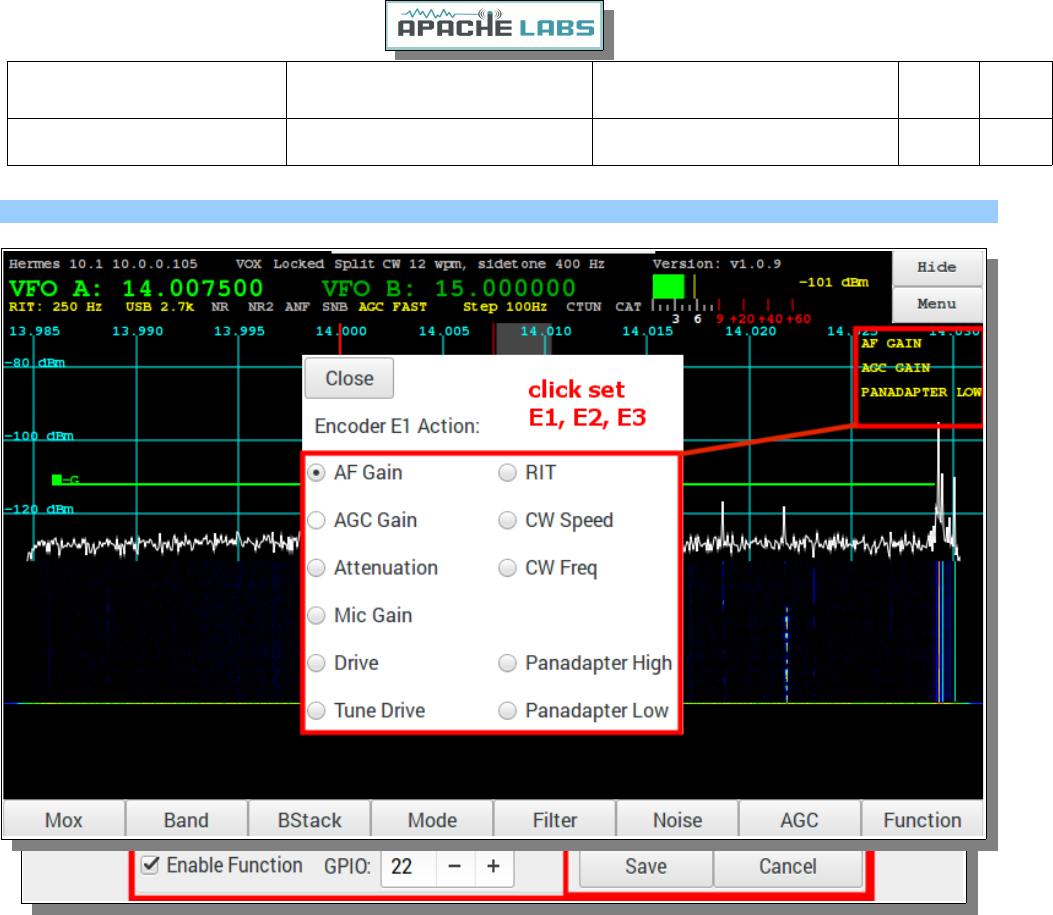This screenshot has width=1053, height=915.
Task: Click the Apache Labs logo
Action: (x=494, y=26)
